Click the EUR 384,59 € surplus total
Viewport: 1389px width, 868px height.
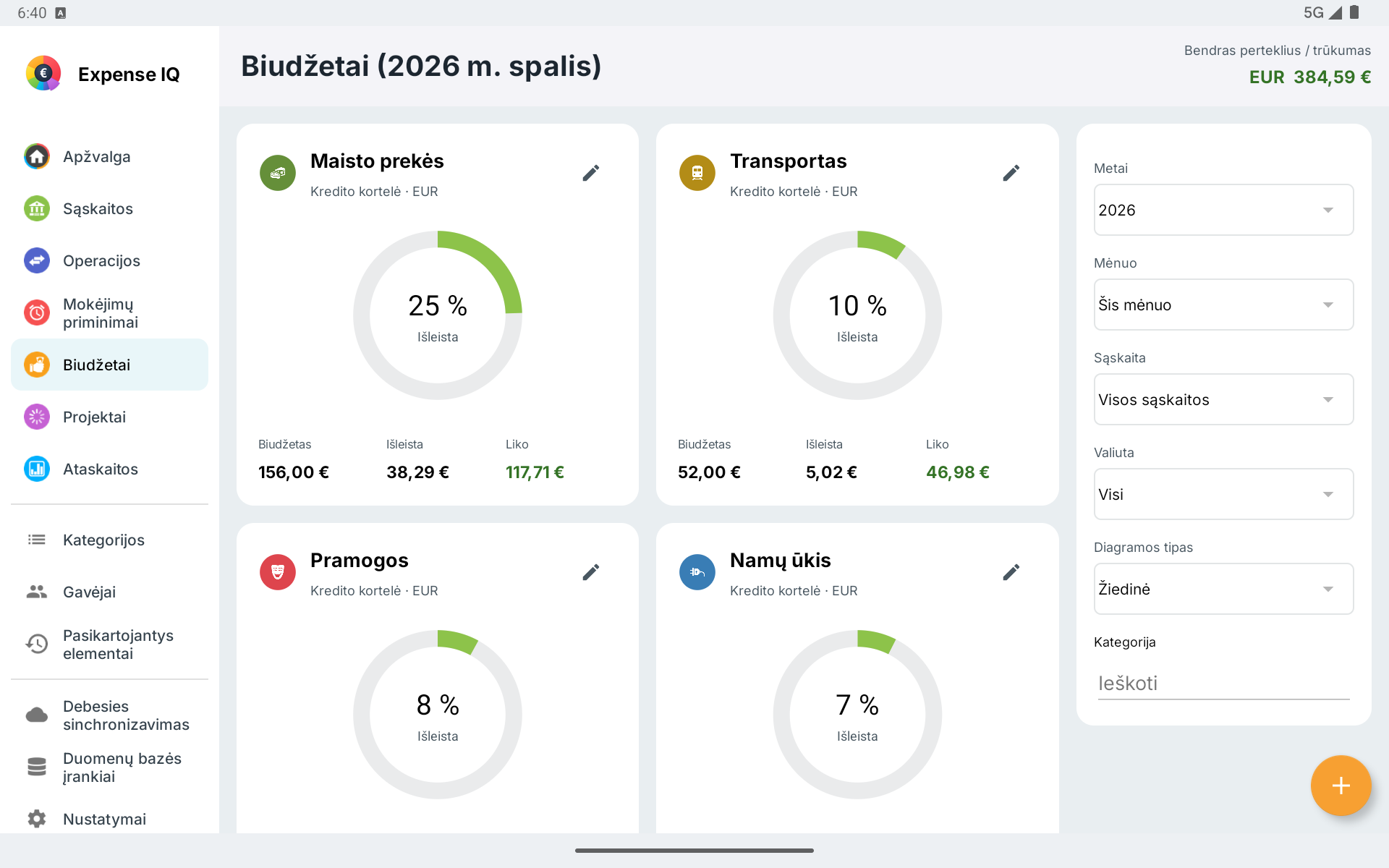click(x=1310, y=77)
